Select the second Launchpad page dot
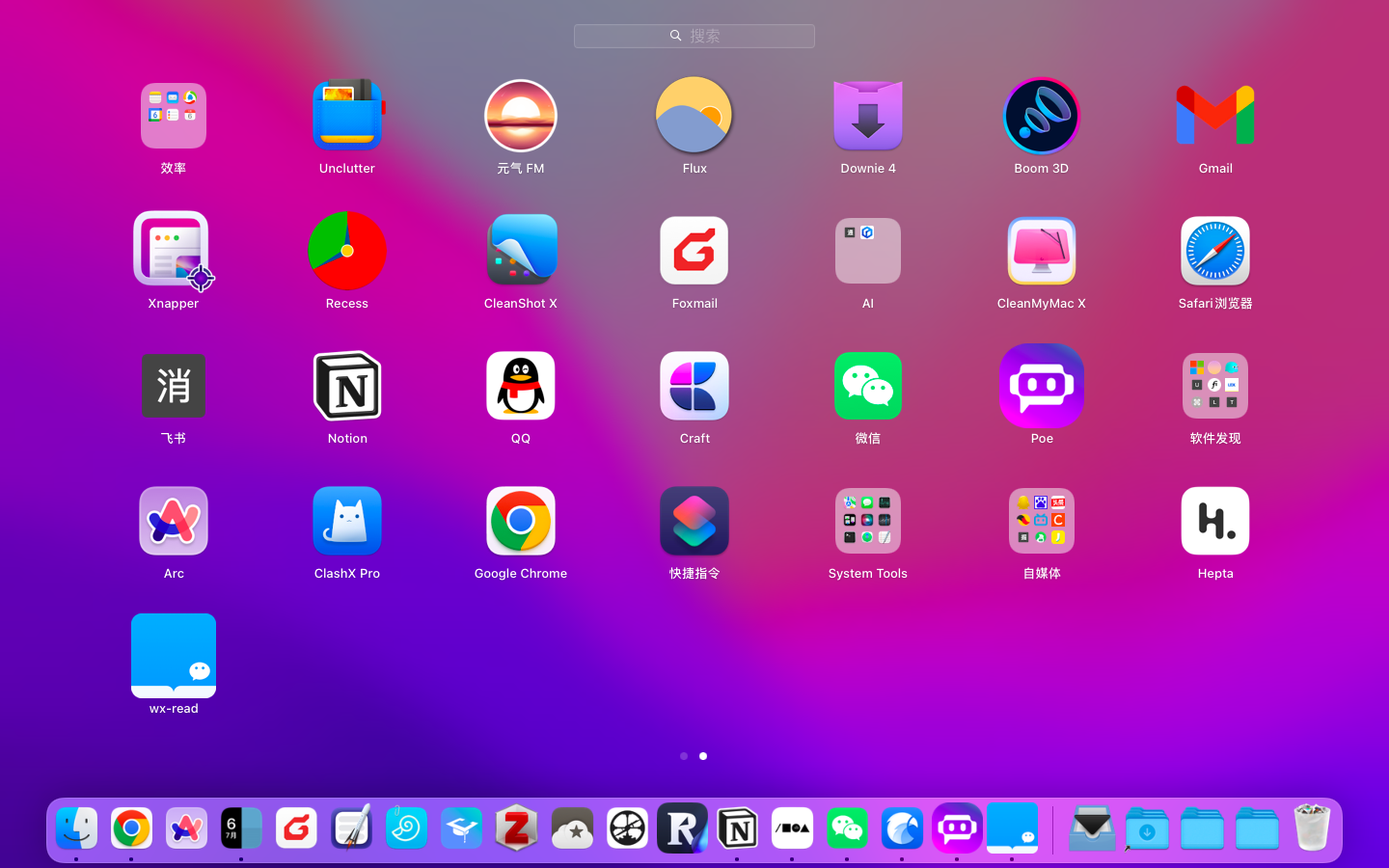This screenshot has height=868, width=1389. [703, 756]
